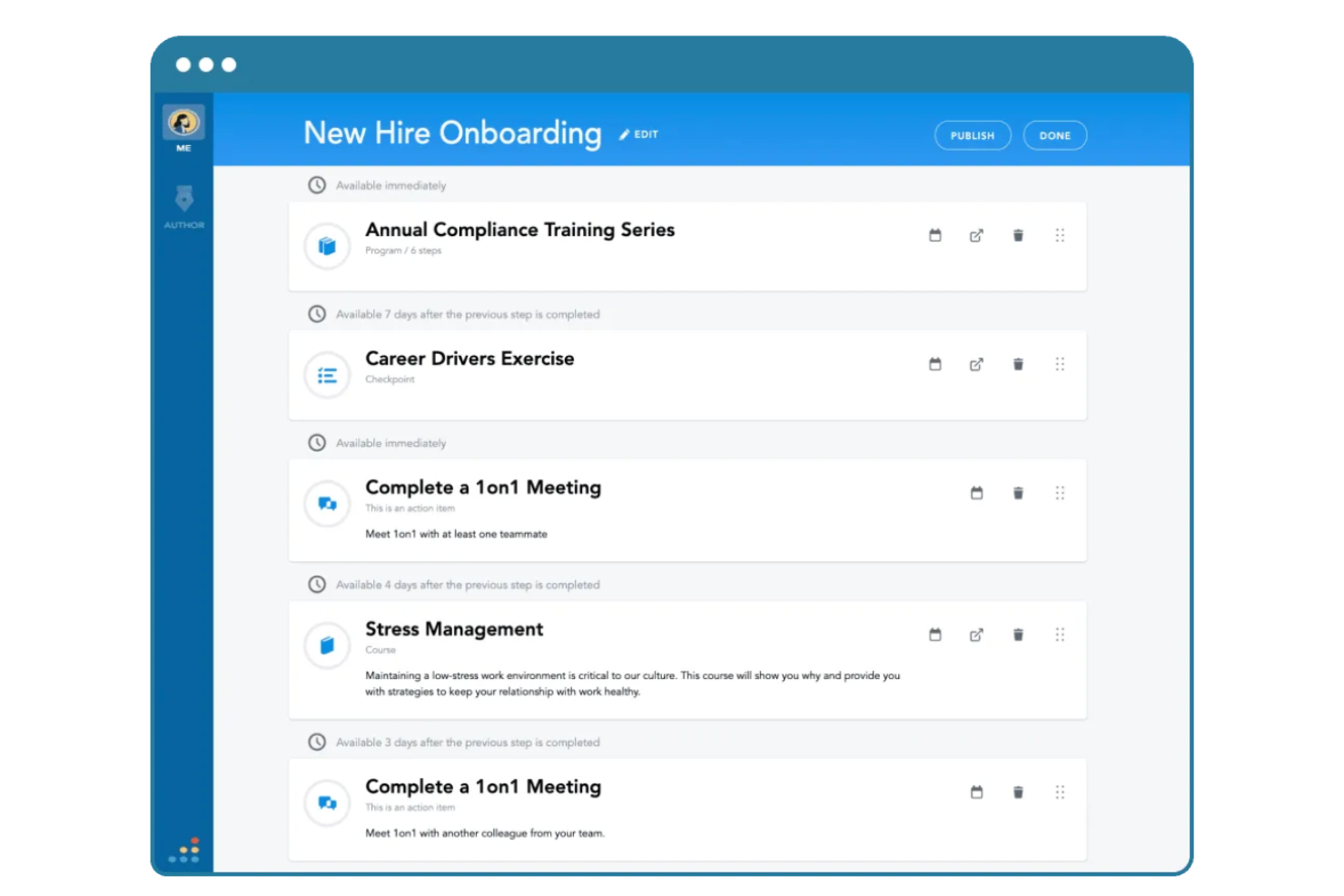Select the Stress Management title
The width and height of the screenshot is (1344, 896).
pos(454,629)
